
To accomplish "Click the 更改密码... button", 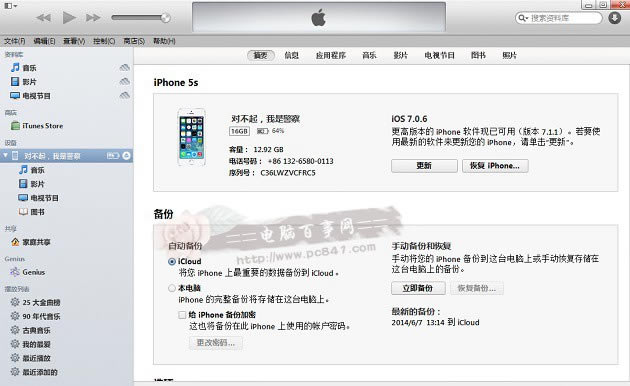I will pos(216,343).
